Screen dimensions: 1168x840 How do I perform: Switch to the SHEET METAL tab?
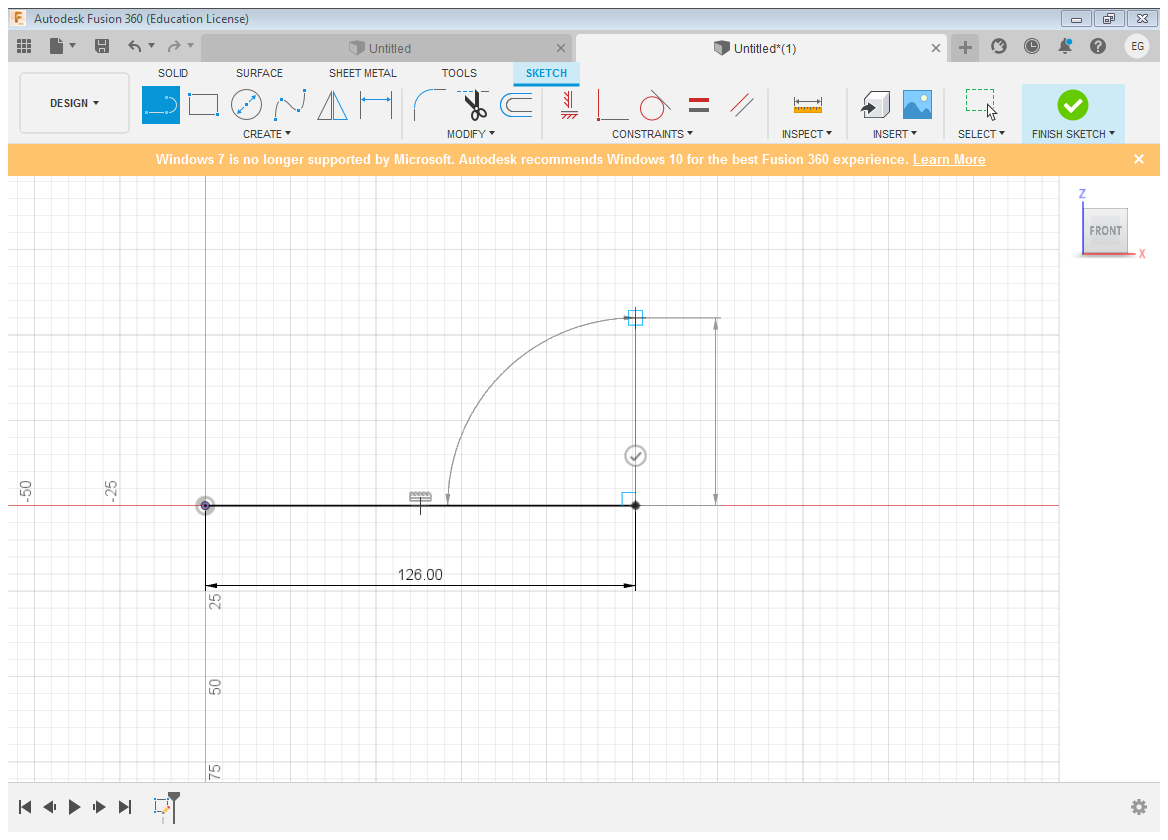pyautogui.click(x=362, y=73)
